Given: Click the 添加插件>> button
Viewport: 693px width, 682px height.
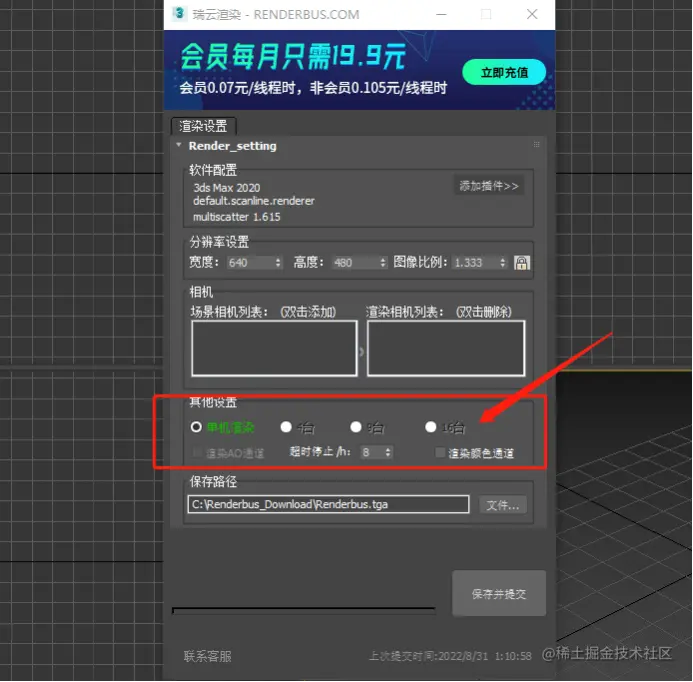Looking at the screenshot, I should pyautogui.click(x=489, y=186).
